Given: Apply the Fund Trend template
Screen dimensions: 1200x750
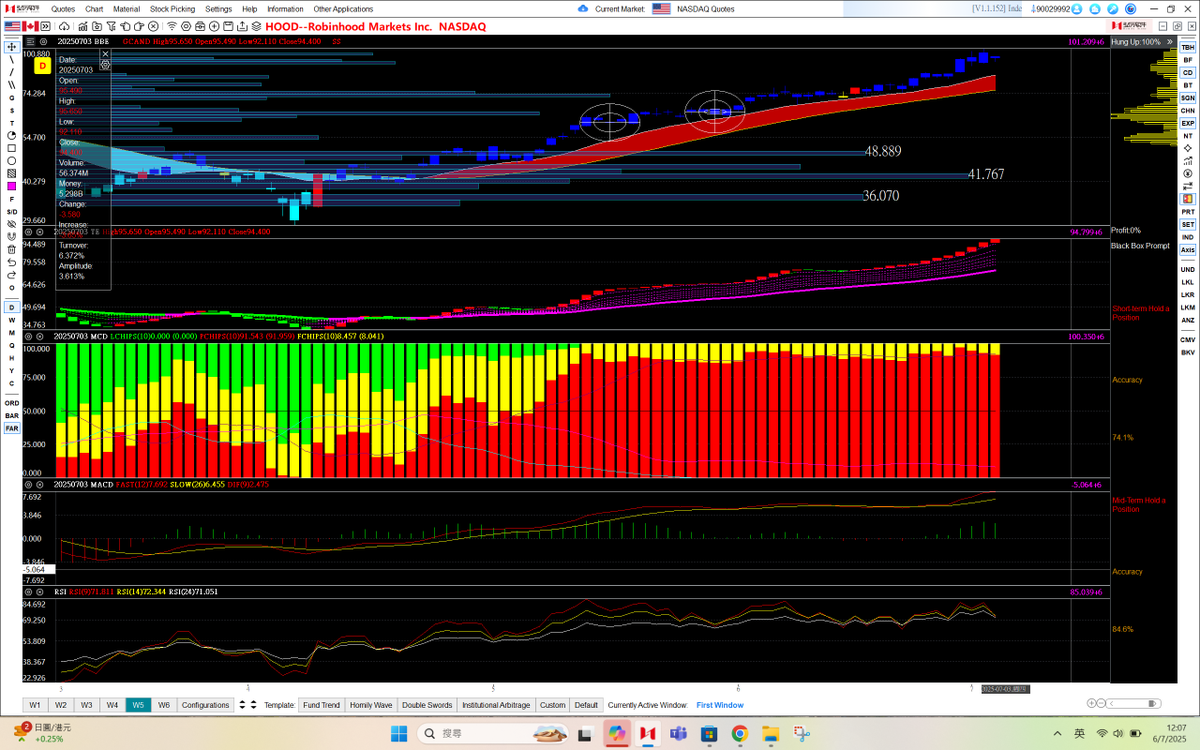Looking at the screenshot, I should click(x=321, y=705).
